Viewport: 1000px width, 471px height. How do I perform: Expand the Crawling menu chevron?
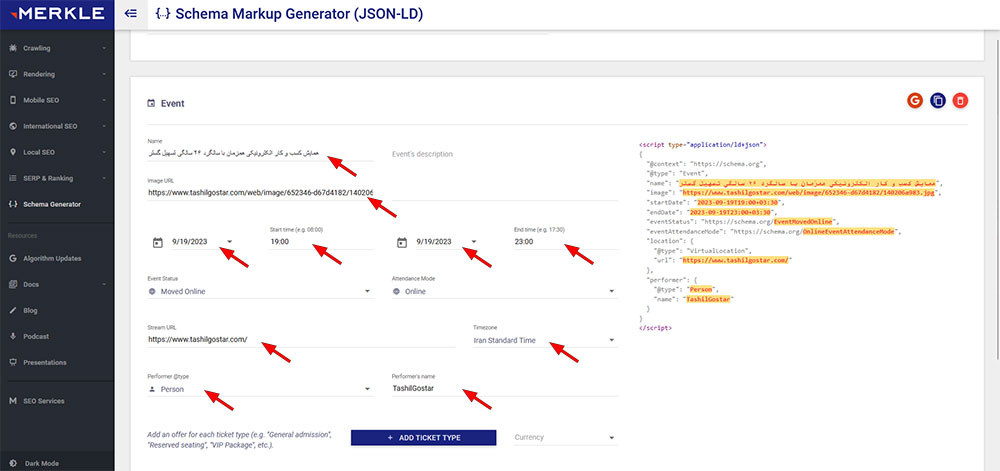tap(103, 48)
